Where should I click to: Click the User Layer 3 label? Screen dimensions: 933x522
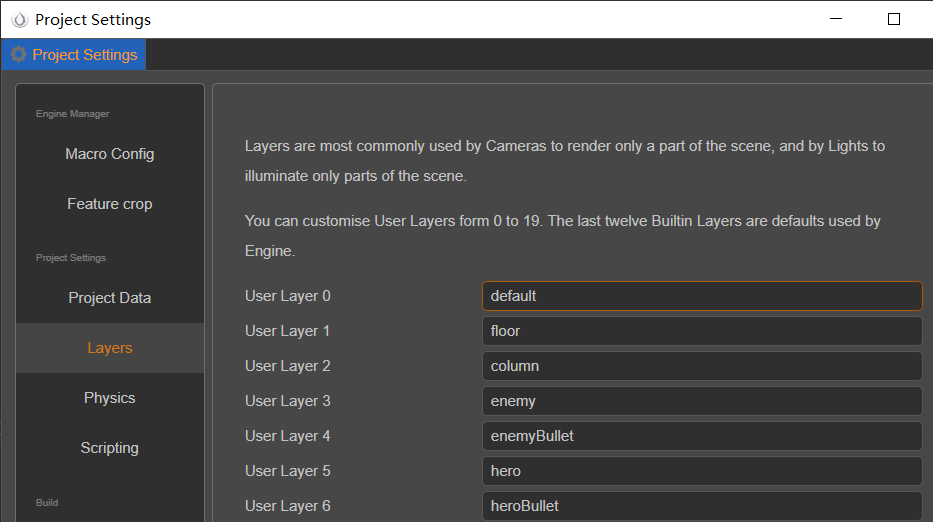click(x=288, y=401)
